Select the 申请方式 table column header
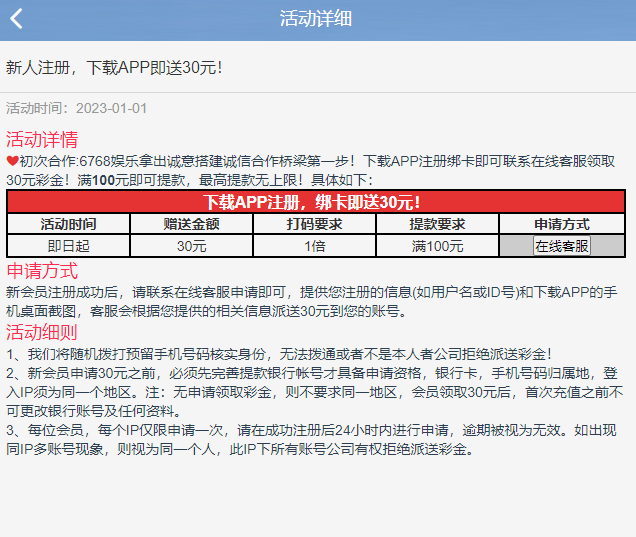The width and height of the screenshot is (636, 537). 561,224
